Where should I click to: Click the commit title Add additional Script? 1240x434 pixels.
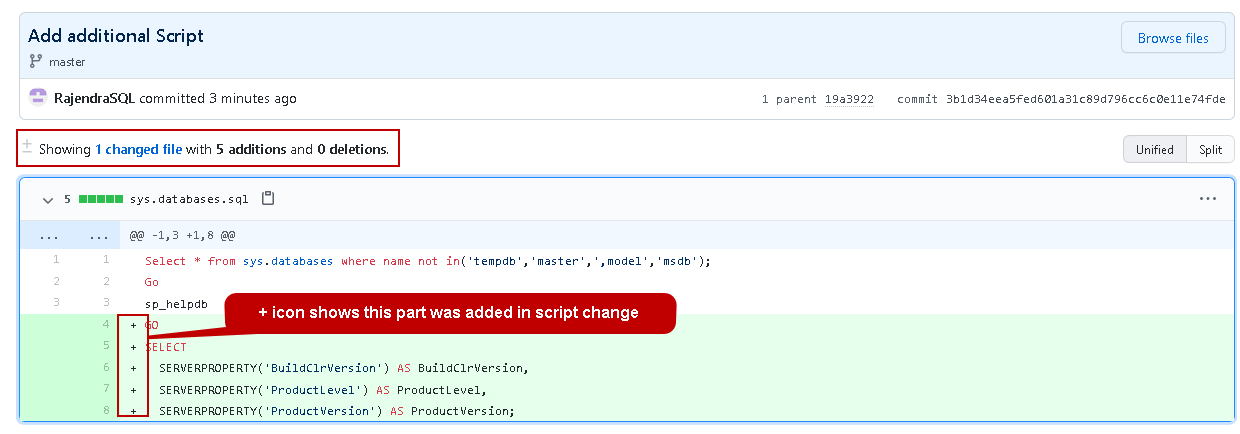116,36
